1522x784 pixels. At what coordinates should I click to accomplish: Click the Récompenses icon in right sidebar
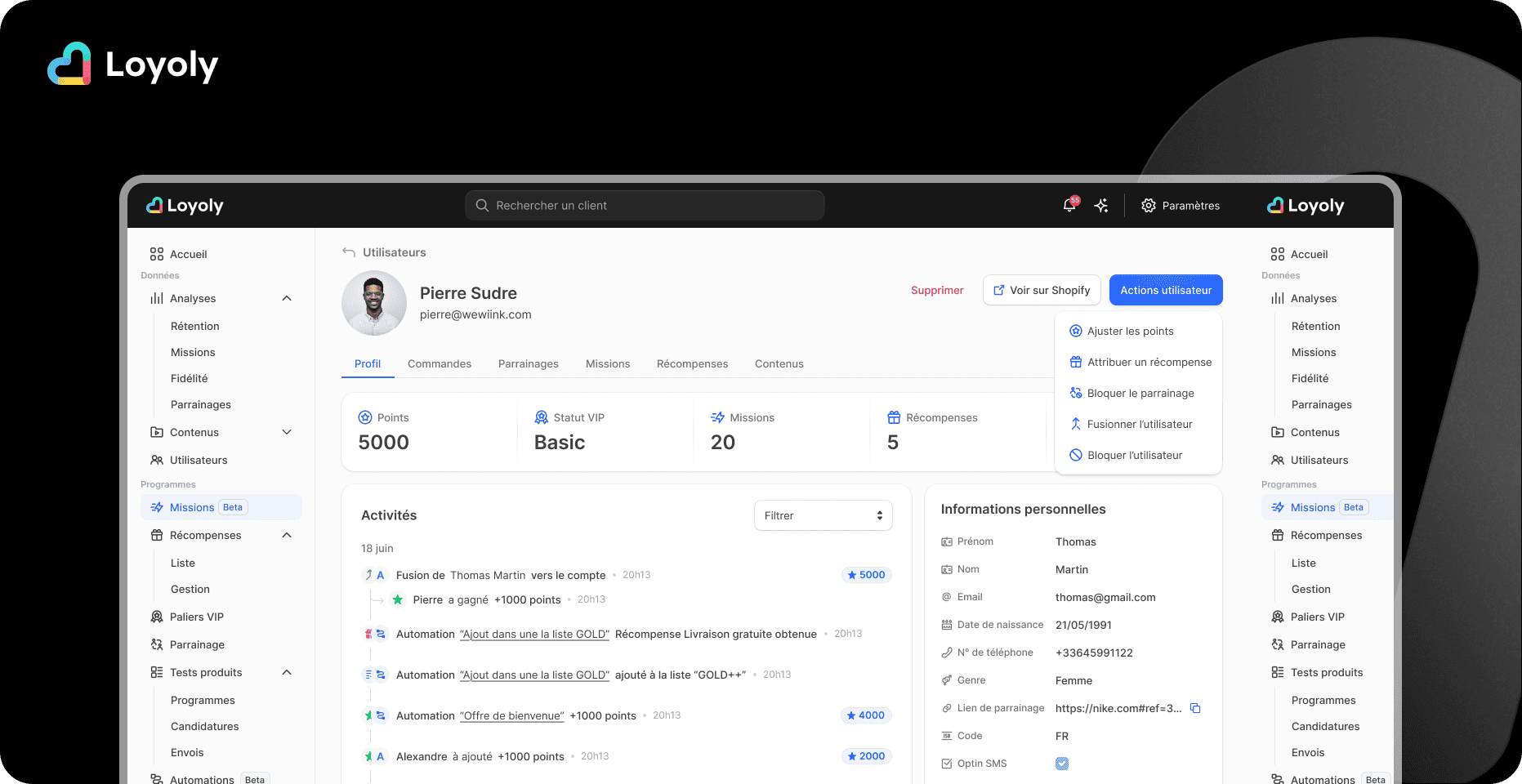(1278, 535)
